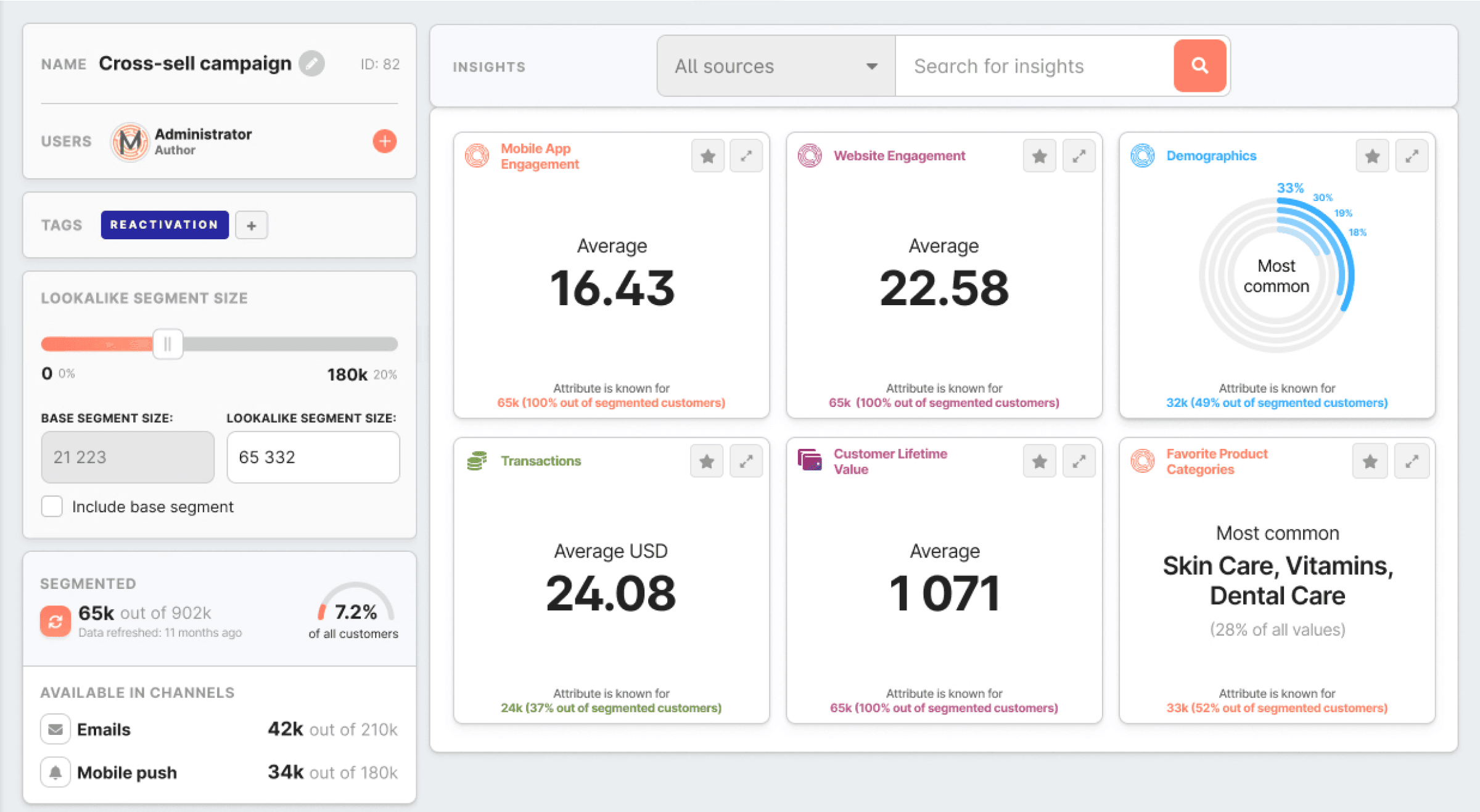Viewport: 1480px width, 812px height.
Task: Open the All sources dropdown
Action: [775, 66]
